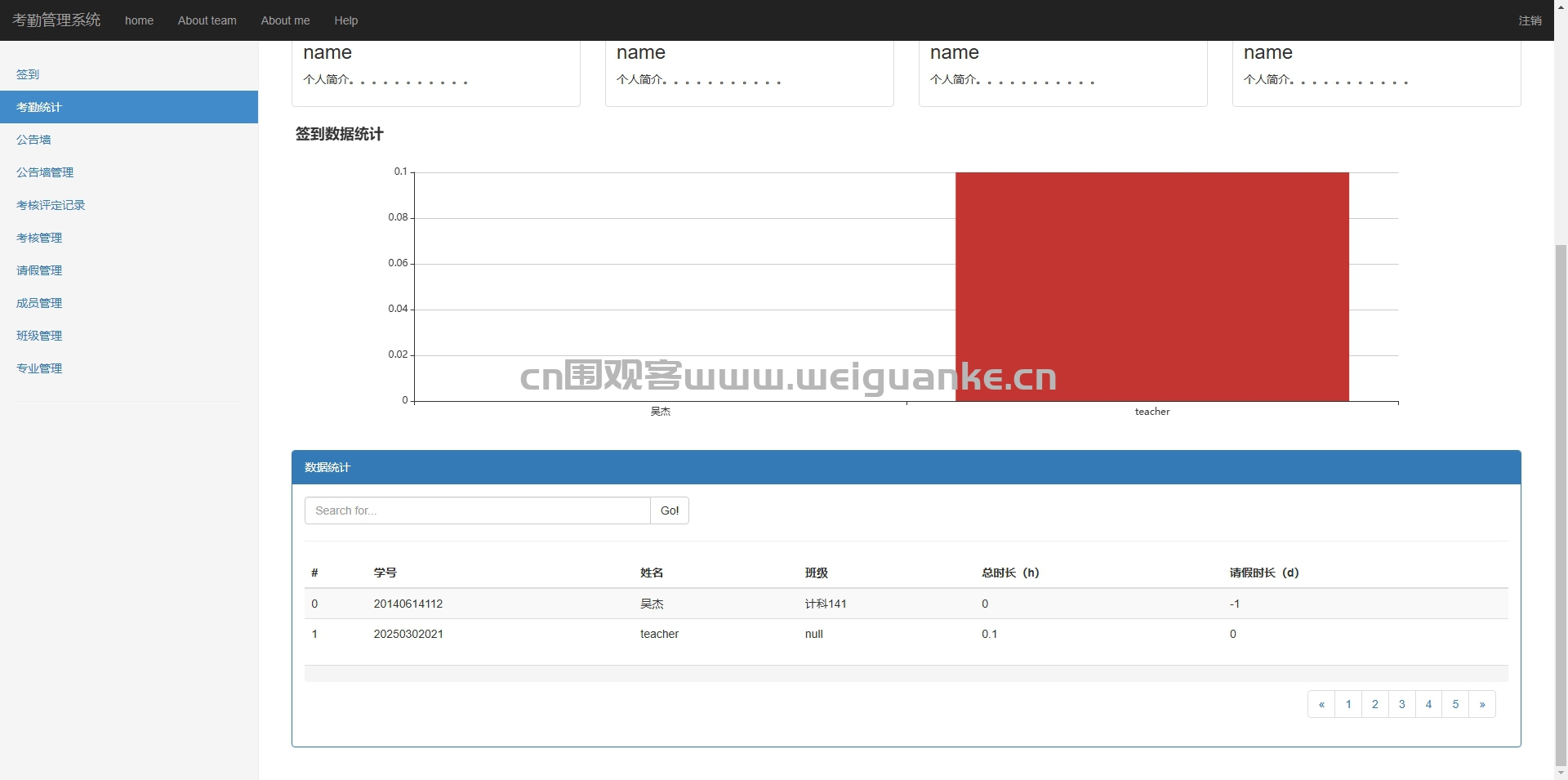
Task: Go to previous page with « button
Action: 1321,704
